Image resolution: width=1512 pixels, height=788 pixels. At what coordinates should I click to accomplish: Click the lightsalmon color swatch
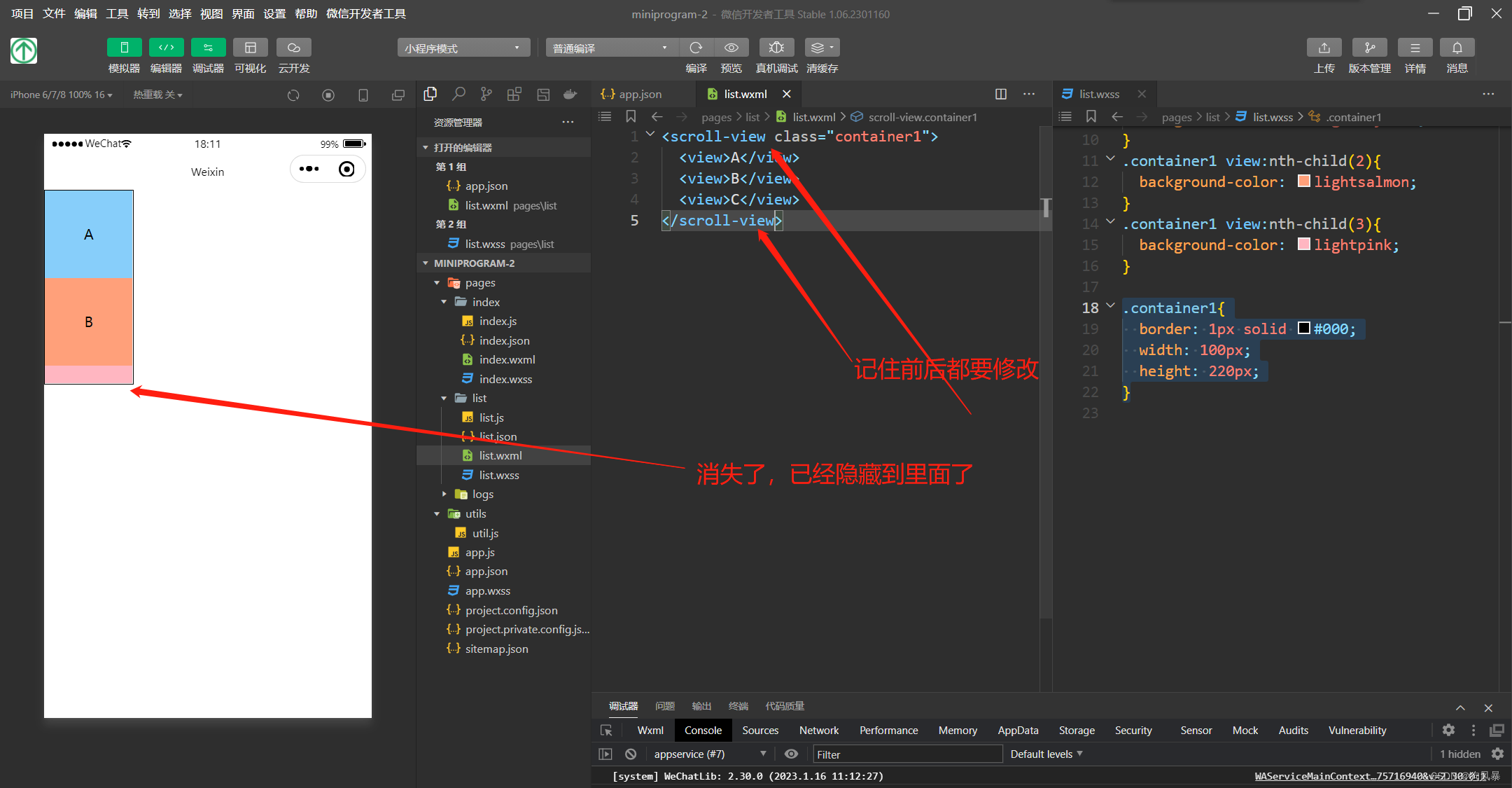(1303, 181)
